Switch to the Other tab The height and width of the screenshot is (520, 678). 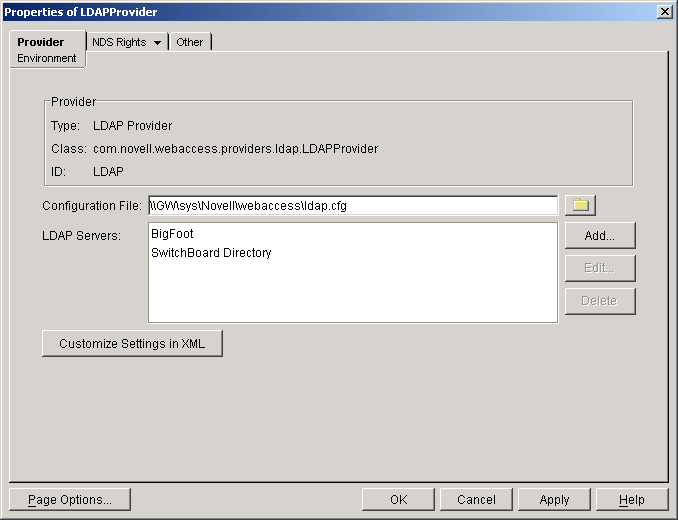pos(189,42)
